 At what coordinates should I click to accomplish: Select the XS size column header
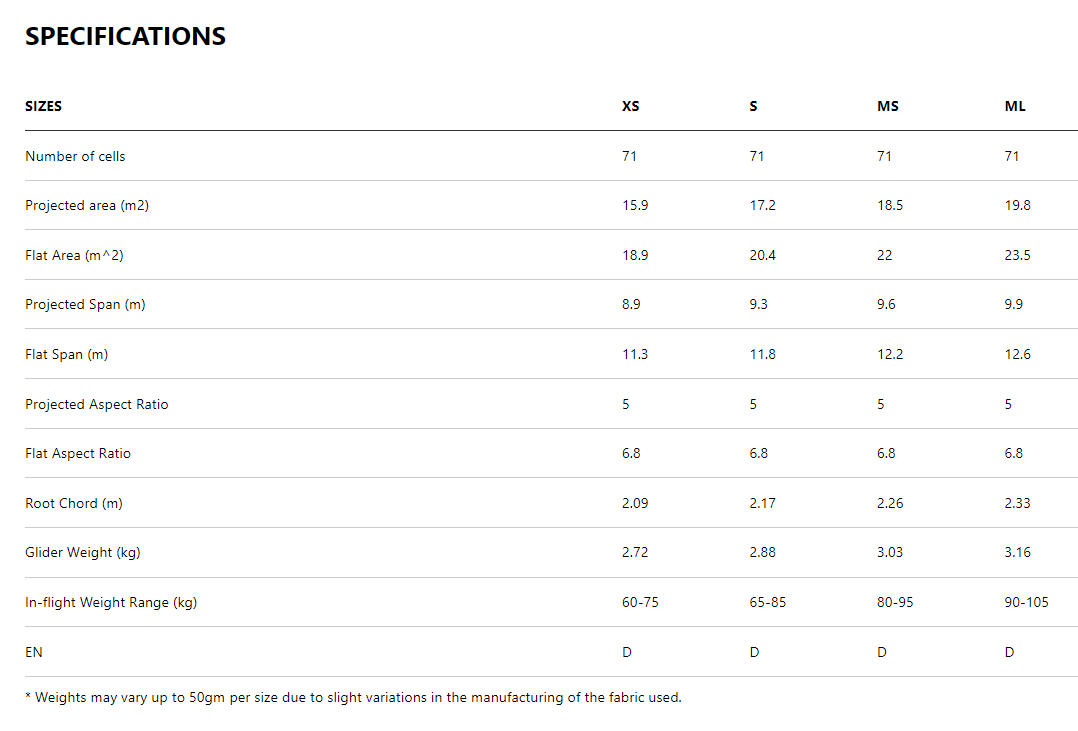[x=630, y=106]
